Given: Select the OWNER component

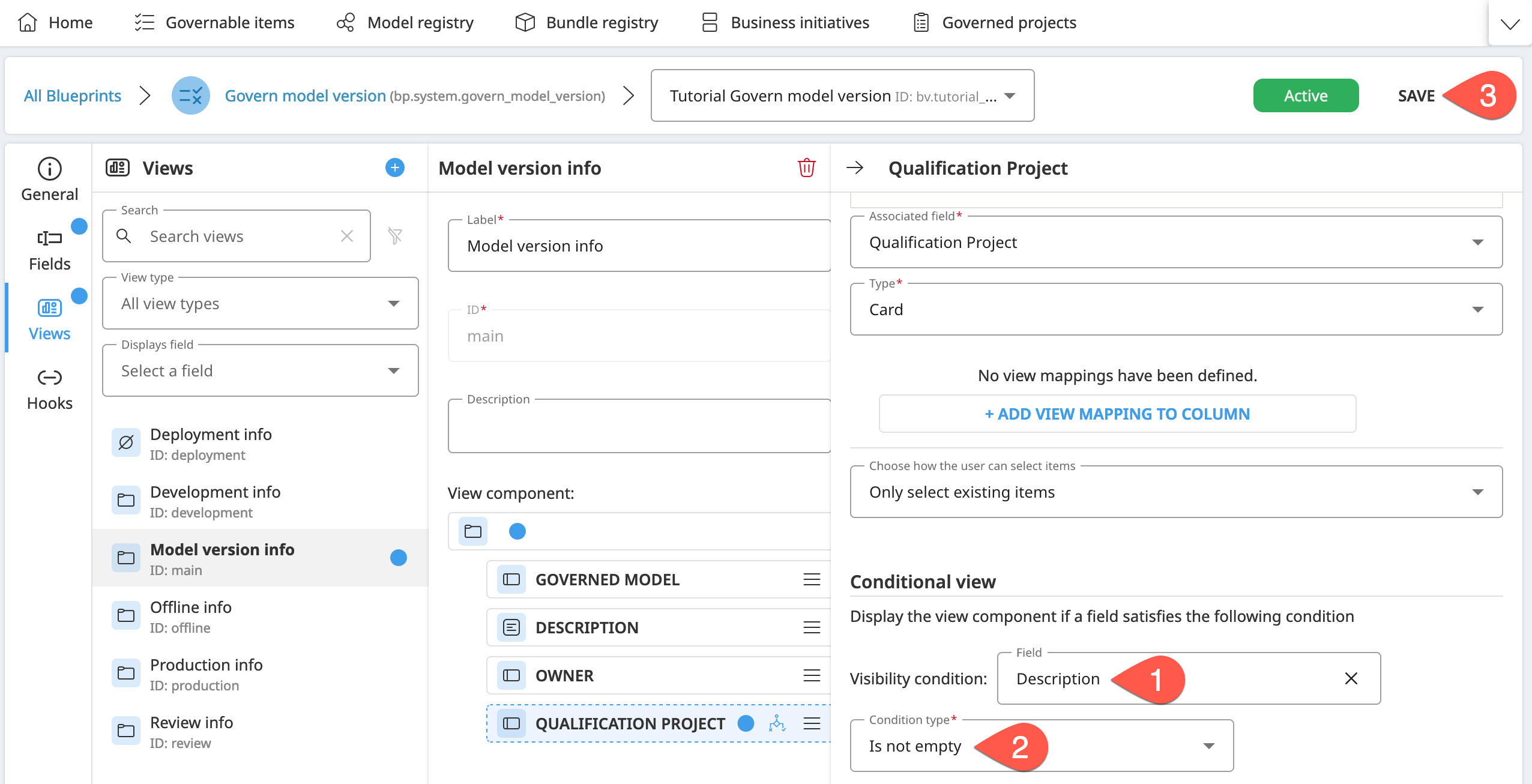Looking at the screenshot, I should [659, 675].
